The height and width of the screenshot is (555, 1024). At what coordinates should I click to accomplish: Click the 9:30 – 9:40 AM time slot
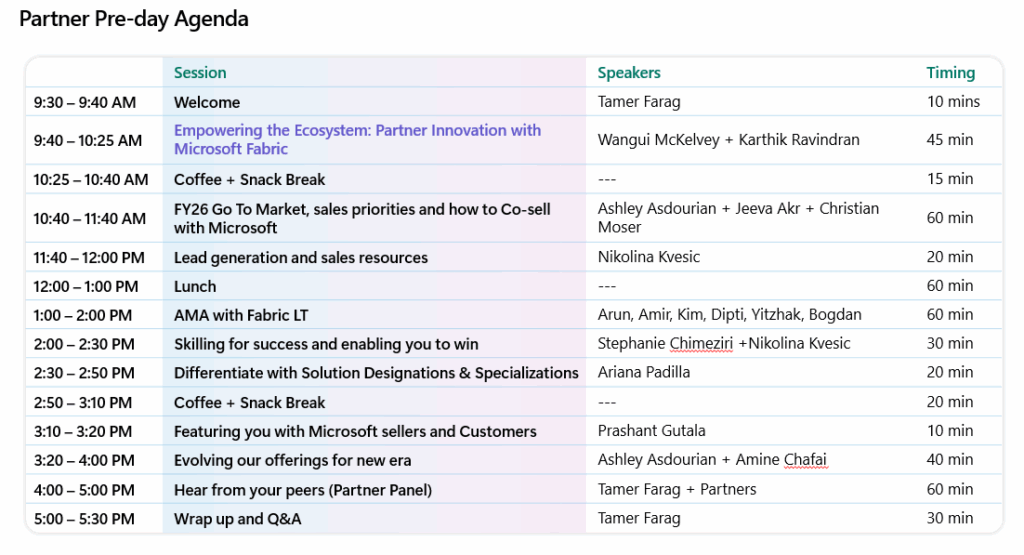coord(85,102)
